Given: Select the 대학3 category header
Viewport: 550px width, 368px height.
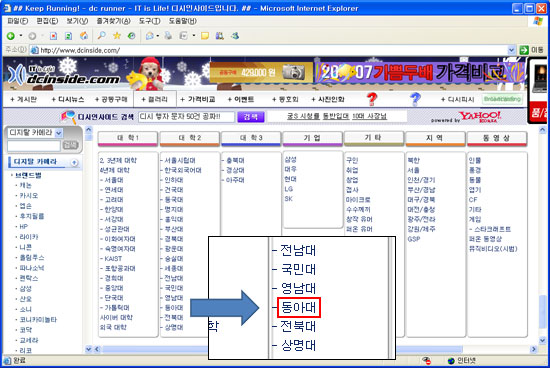Looking at the screenshot, I should 251,138.
